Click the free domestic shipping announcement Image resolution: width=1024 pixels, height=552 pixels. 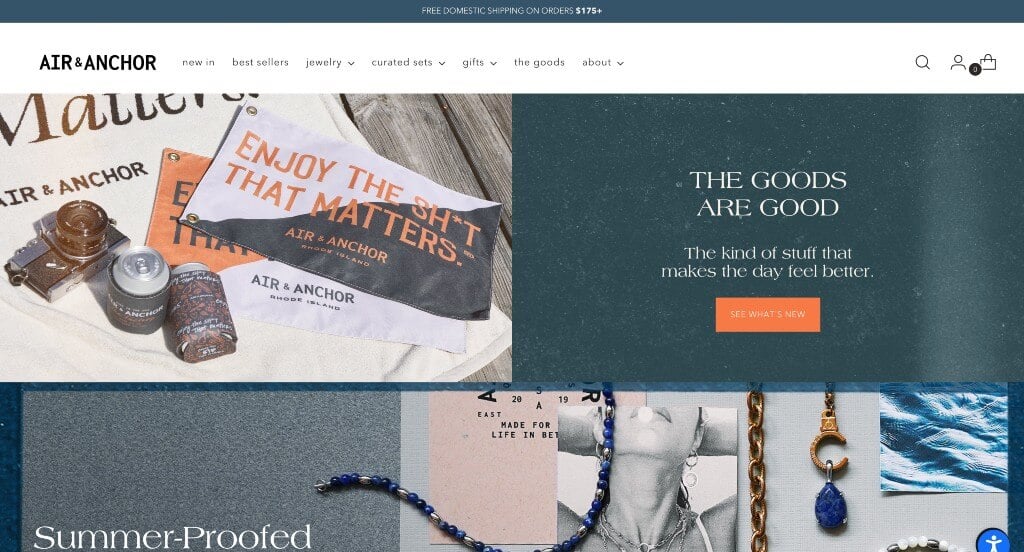[x=512, y=10]
